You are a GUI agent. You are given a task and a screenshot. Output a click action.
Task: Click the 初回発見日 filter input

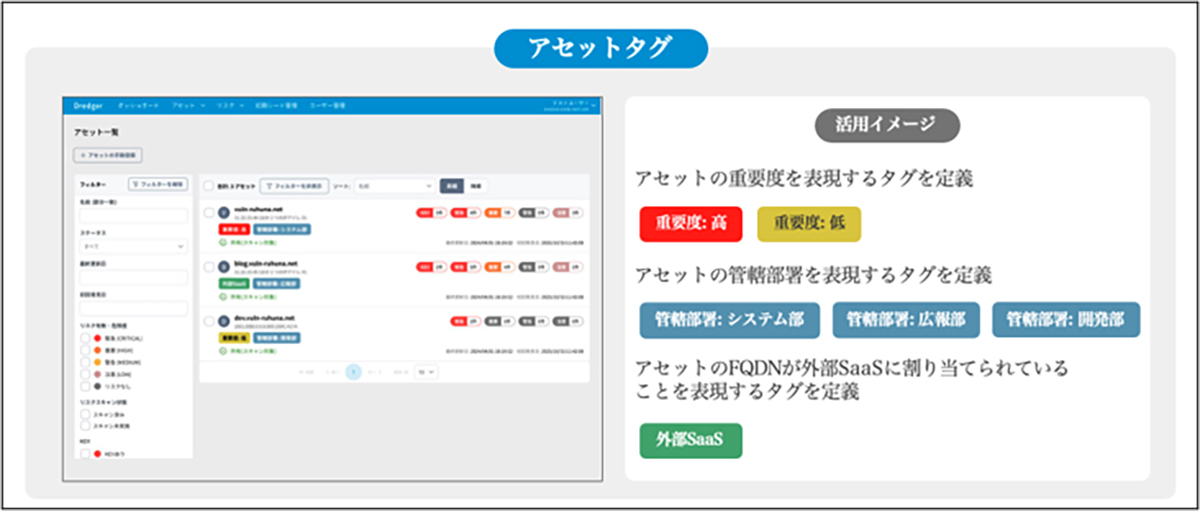tap(134, 309)
